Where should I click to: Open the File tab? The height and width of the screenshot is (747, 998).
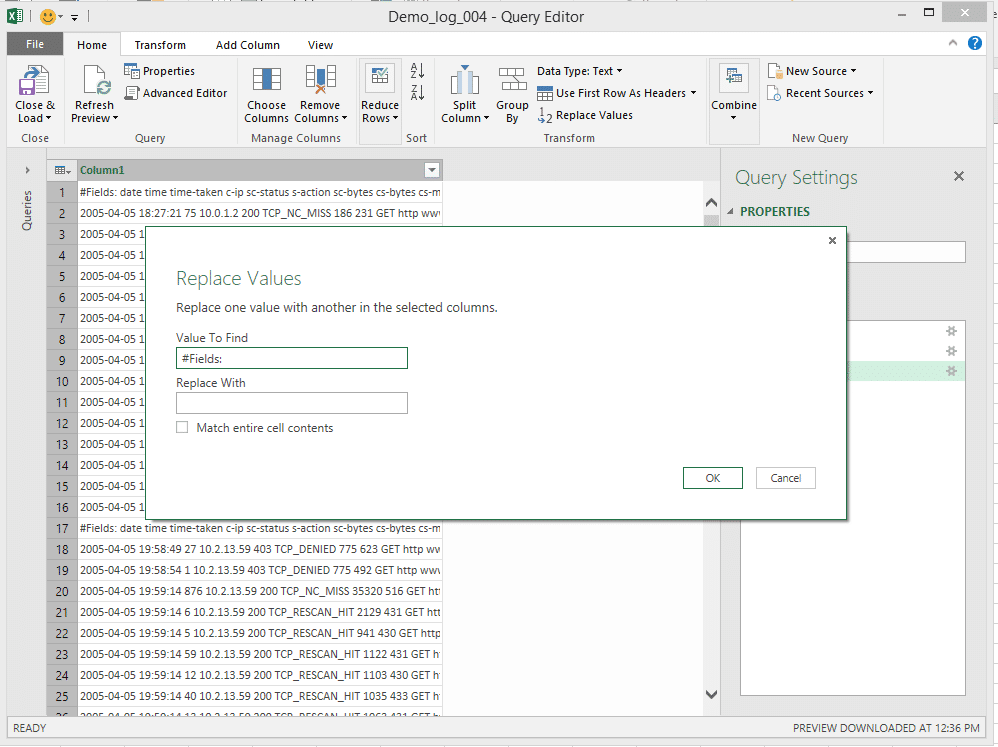(x=35, y=44)
